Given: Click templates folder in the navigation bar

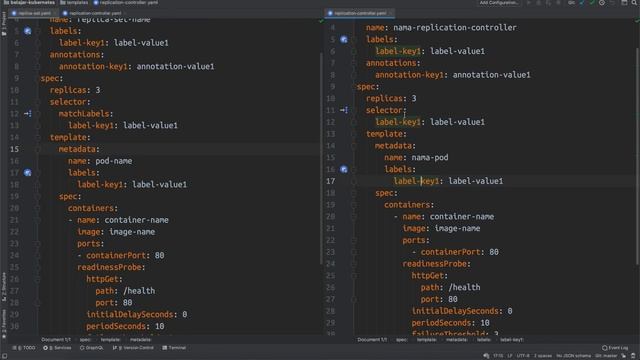Looking at the screenshot, I should pos(74,2).
